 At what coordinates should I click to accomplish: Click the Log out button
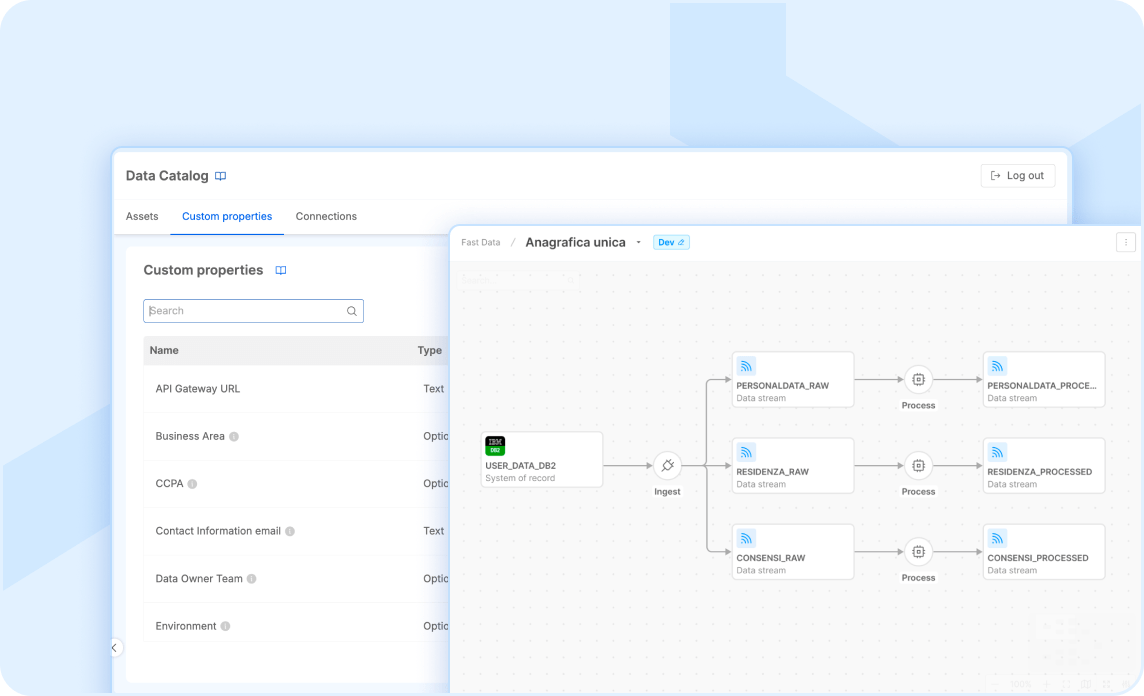(1018, 176)
